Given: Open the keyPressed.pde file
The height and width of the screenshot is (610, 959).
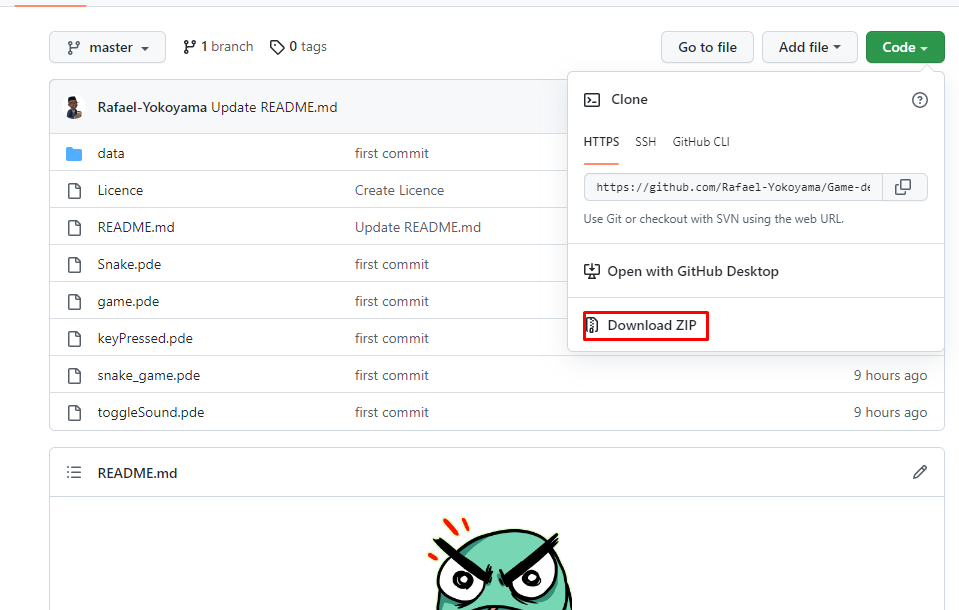Looking at the screenshot, I should pos(145,338).
